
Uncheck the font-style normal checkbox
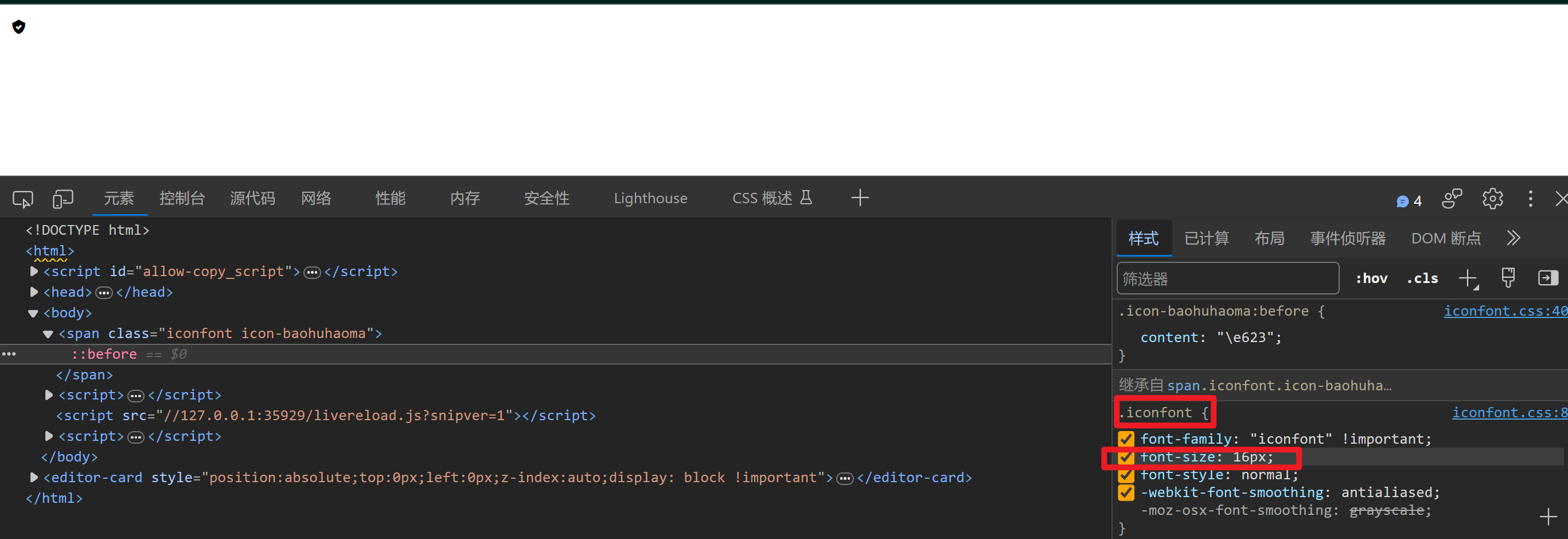coord(1126,475)
